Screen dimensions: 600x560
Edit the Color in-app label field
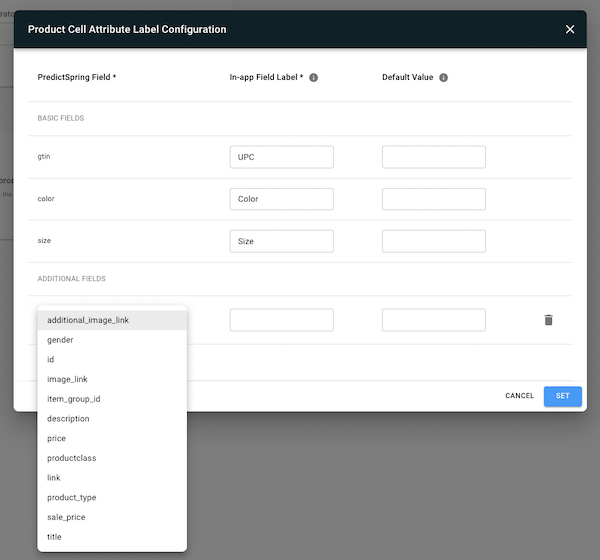282,199
